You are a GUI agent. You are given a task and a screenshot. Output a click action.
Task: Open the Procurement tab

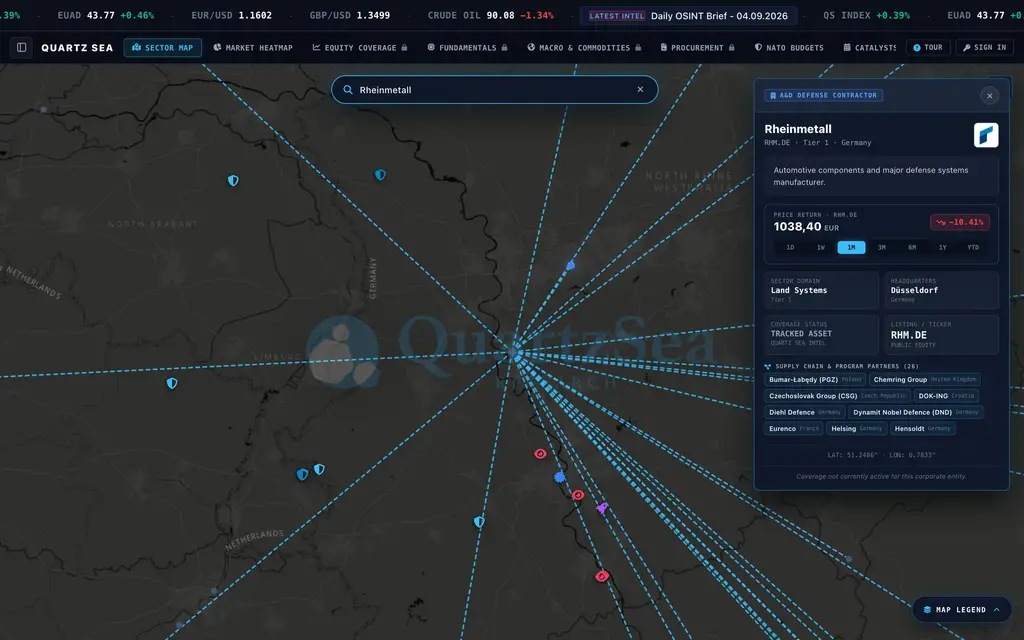coord(697,48)
